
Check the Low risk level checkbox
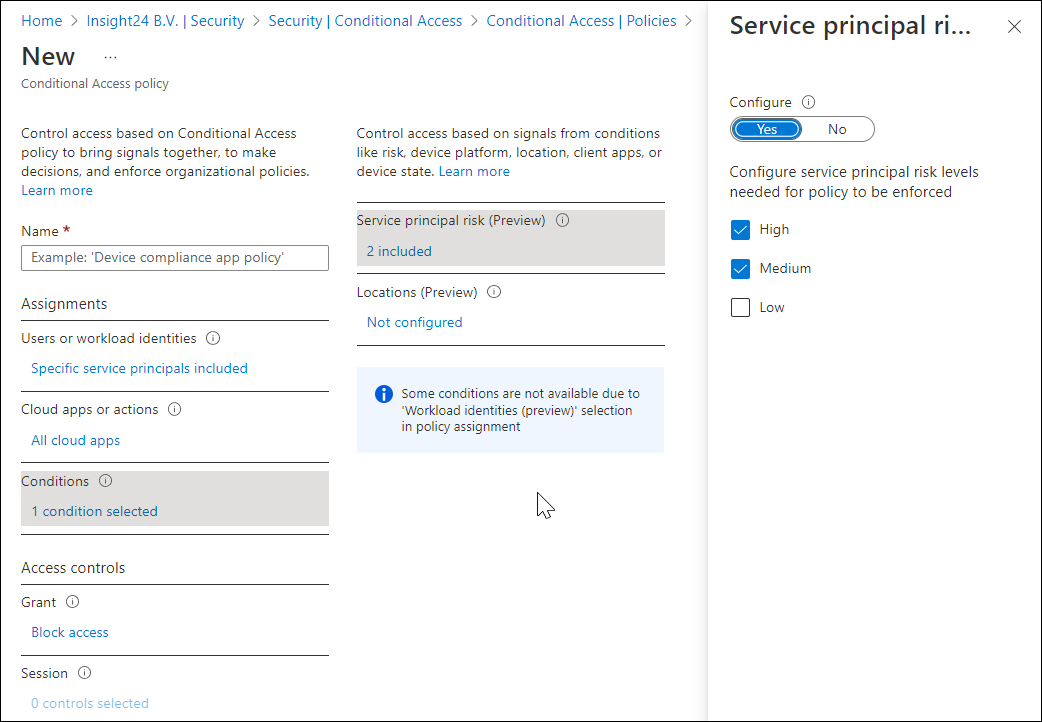point(740,308)
